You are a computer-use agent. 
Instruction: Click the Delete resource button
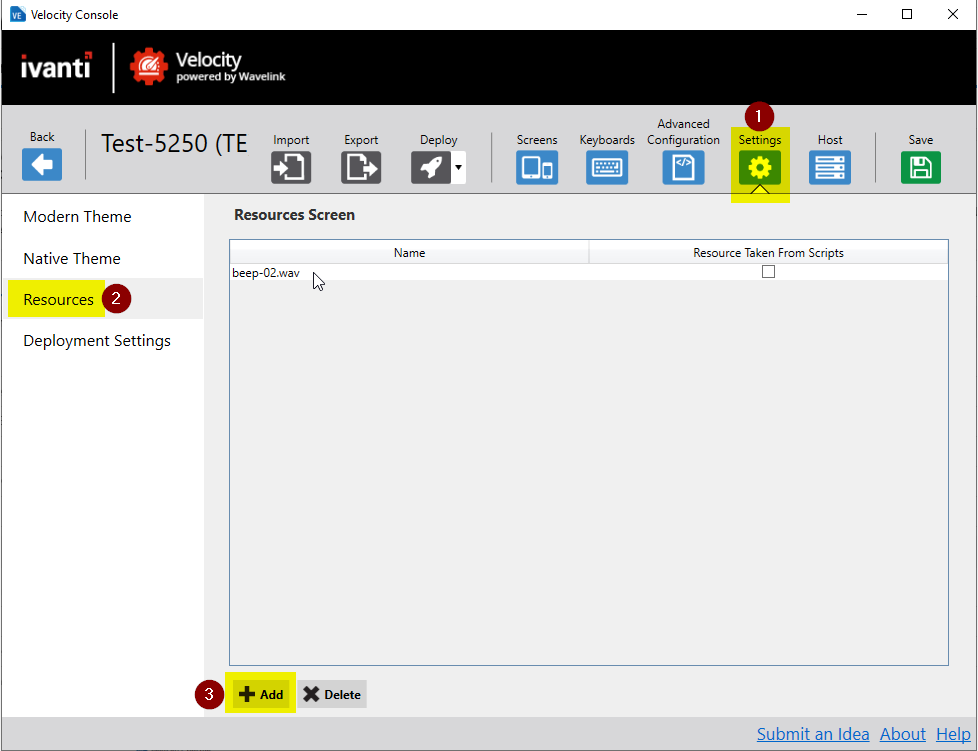(332, 694)
